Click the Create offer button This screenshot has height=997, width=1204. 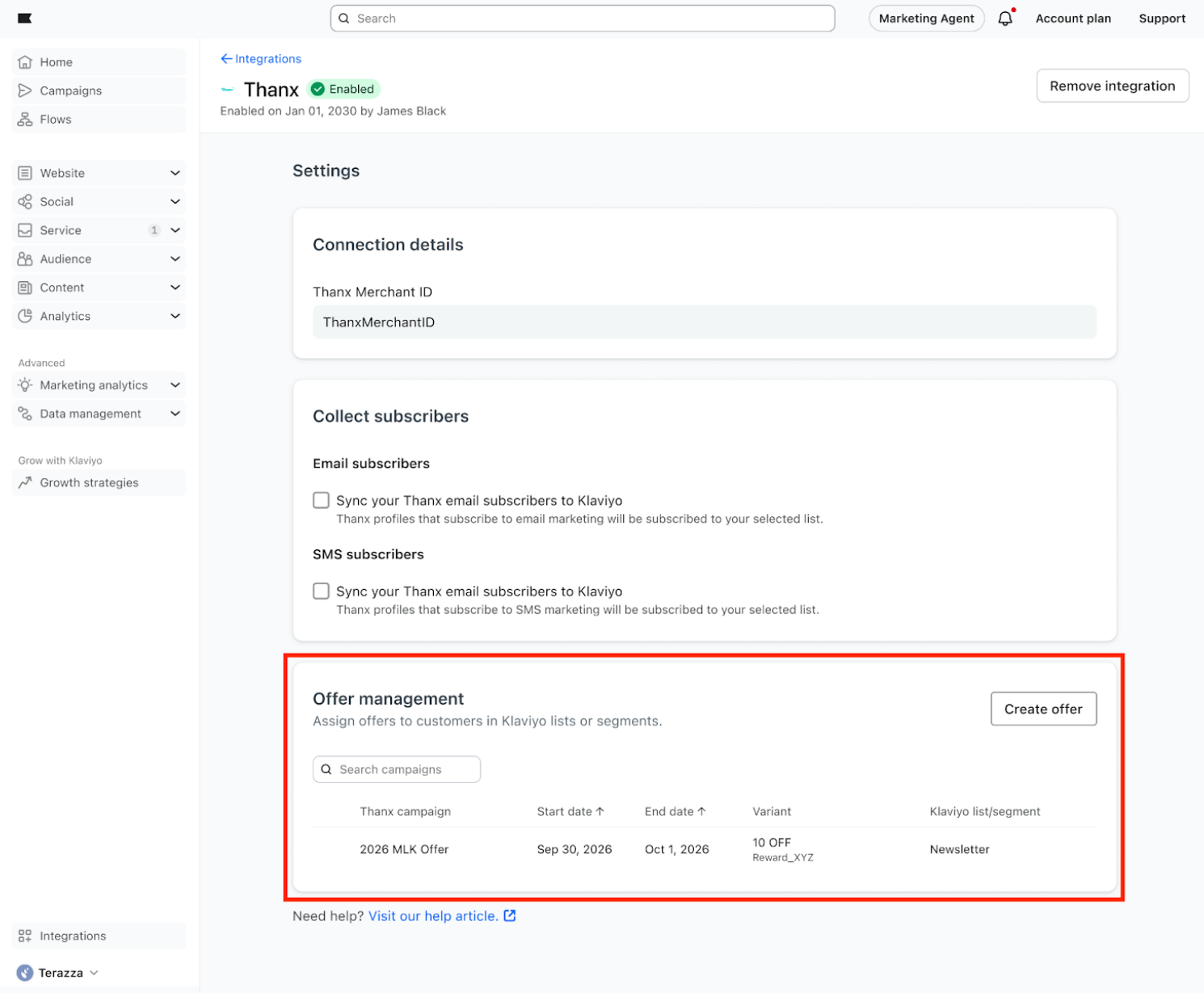pos(1043,709)
